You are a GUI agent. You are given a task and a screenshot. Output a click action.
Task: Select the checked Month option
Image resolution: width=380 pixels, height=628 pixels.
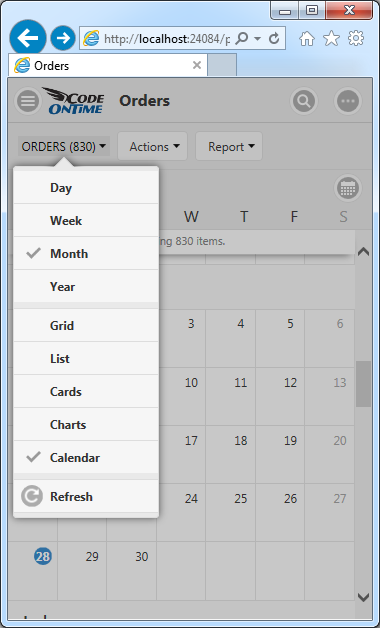(x=86, y=254)
